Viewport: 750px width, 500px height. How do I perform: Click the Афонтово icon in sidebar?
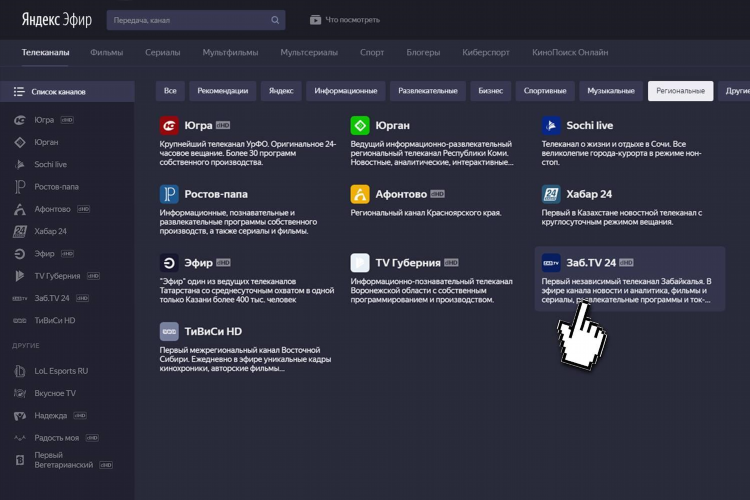click(20, 209)
